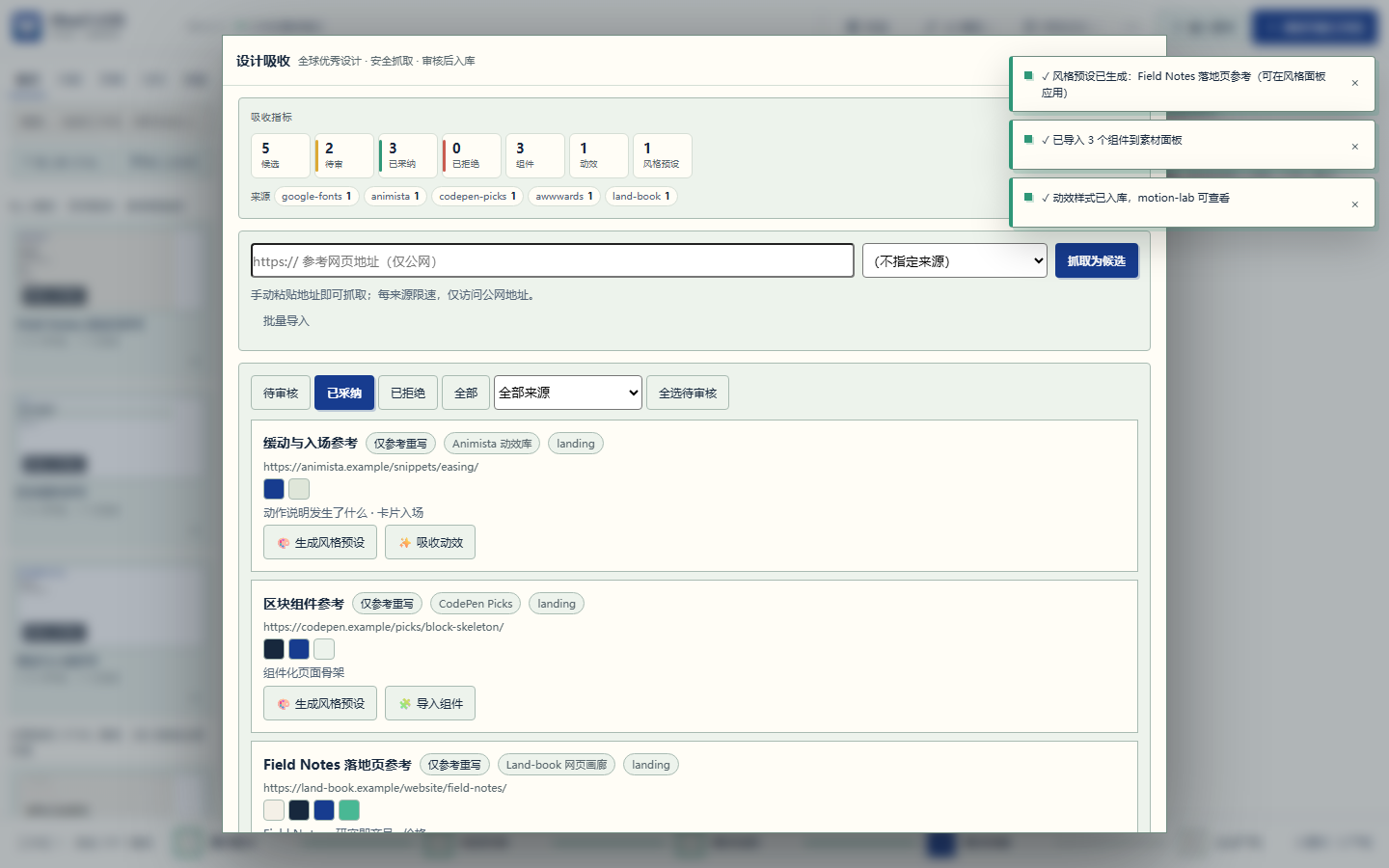1389x868 pixels.
Task: Click the codepen-picks source chip
Action: [x=477, y=196]
